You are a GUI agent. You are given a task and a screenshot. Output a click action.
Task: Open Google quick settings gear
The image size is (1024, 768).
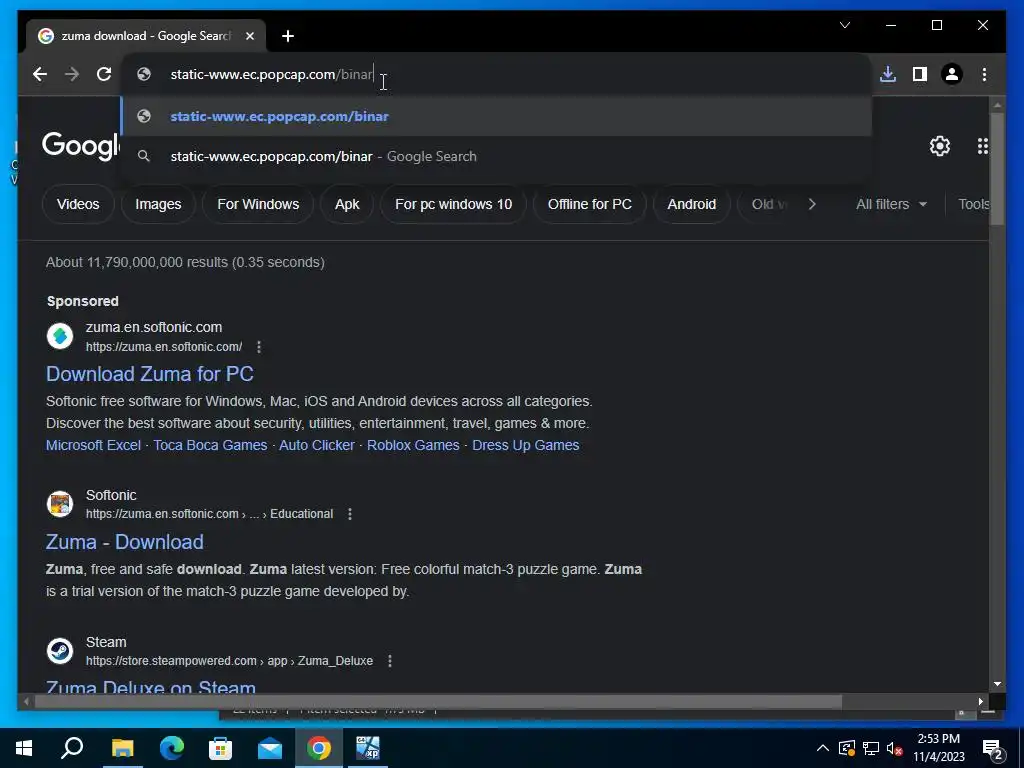[x=940, y=146]
